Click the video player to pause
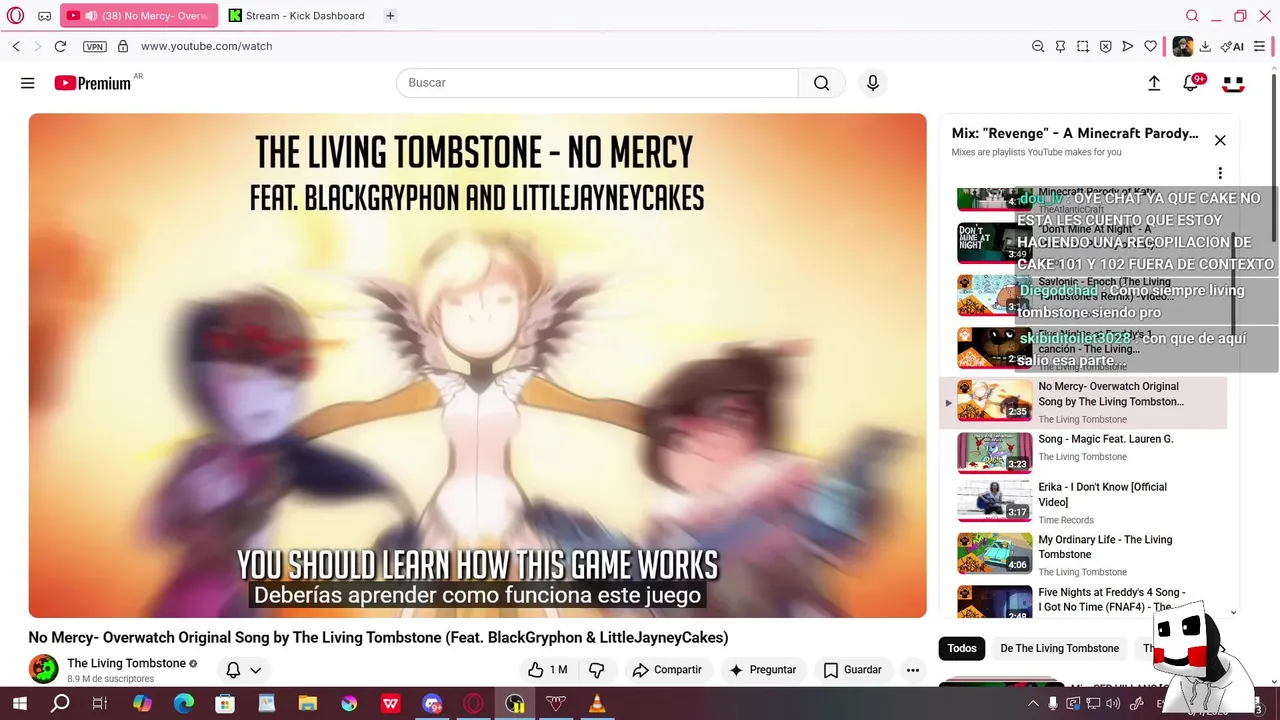This screenshot has height=720, width=1280. (477, 365)
